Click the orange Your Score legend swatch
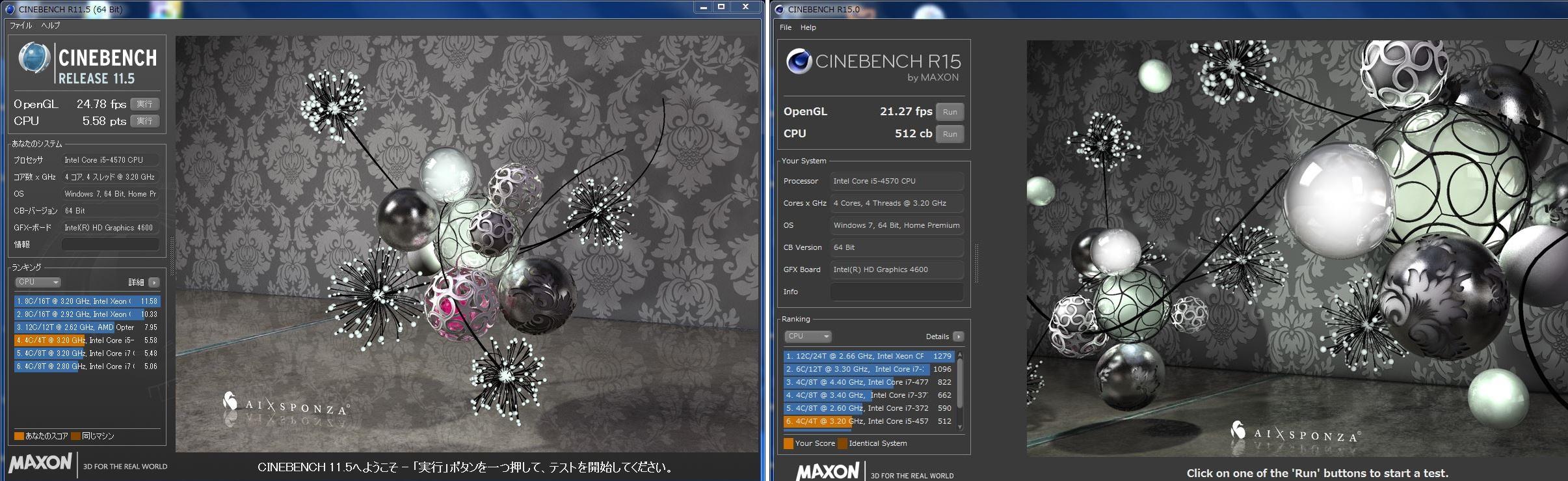Image resolution: width=1568 pixels, height=481 pixels. pos(788,444)
